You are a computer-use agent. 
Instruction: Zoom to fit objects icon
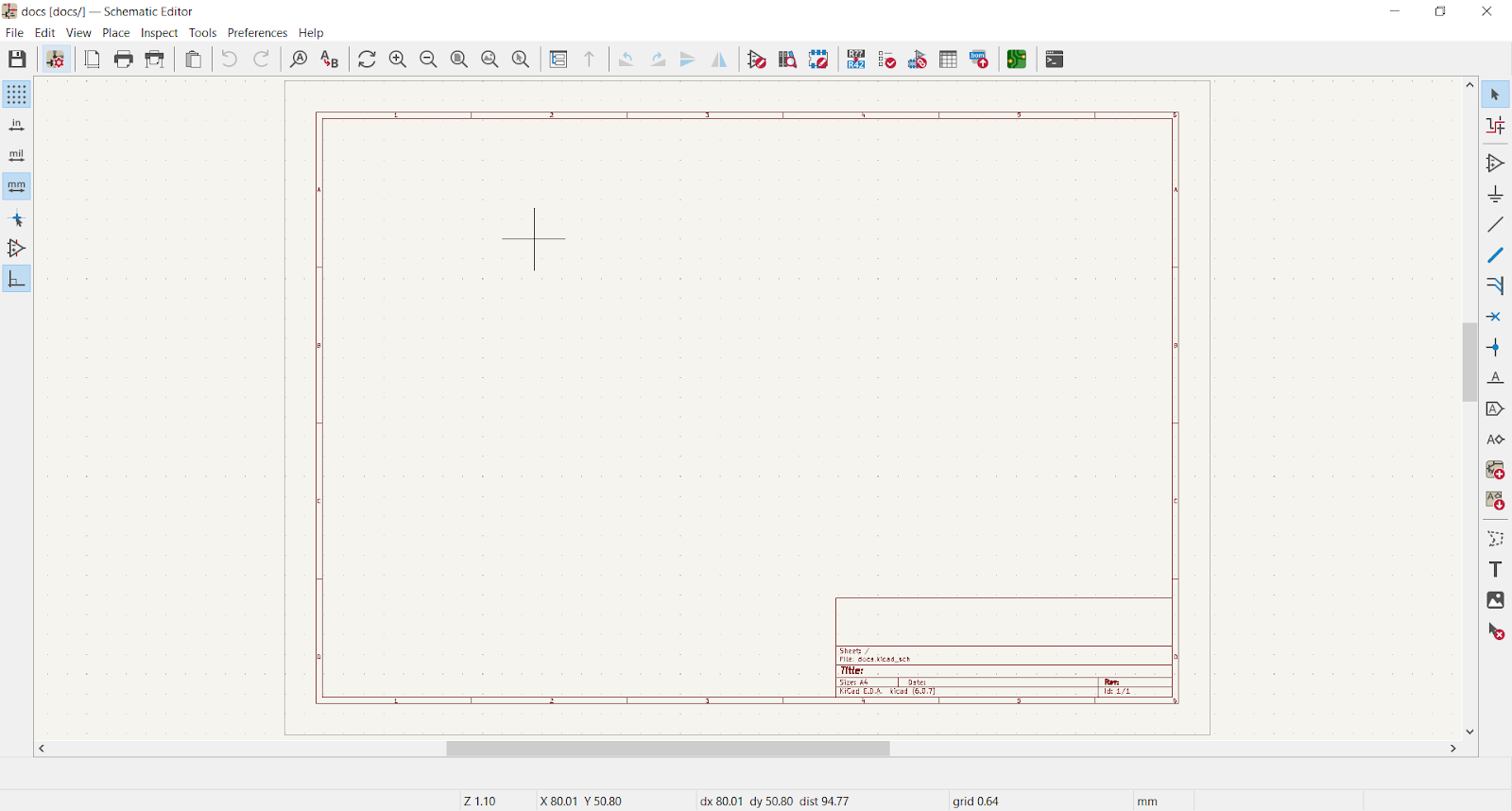[490, 60]
